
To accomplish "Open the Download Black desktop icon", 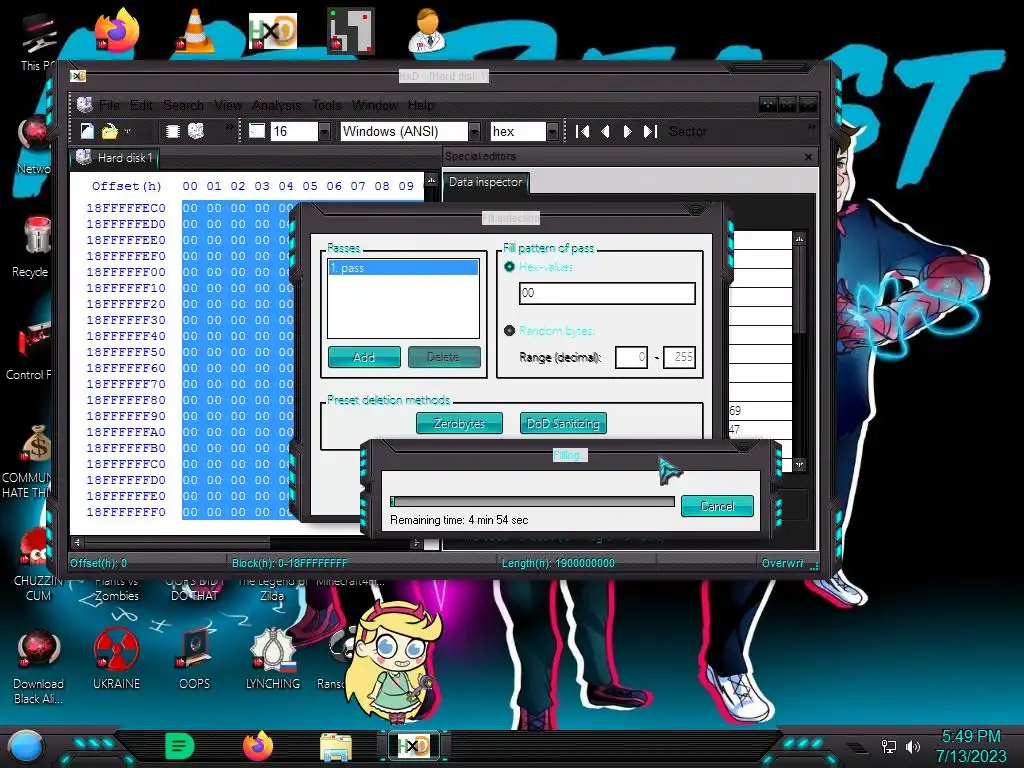I will click(x=38, y=666).
